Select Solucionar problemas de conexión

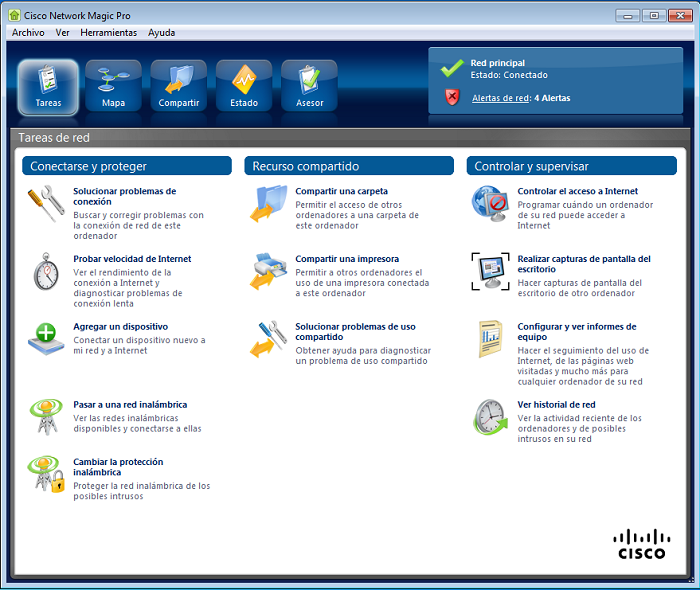(x=125, y=196)
